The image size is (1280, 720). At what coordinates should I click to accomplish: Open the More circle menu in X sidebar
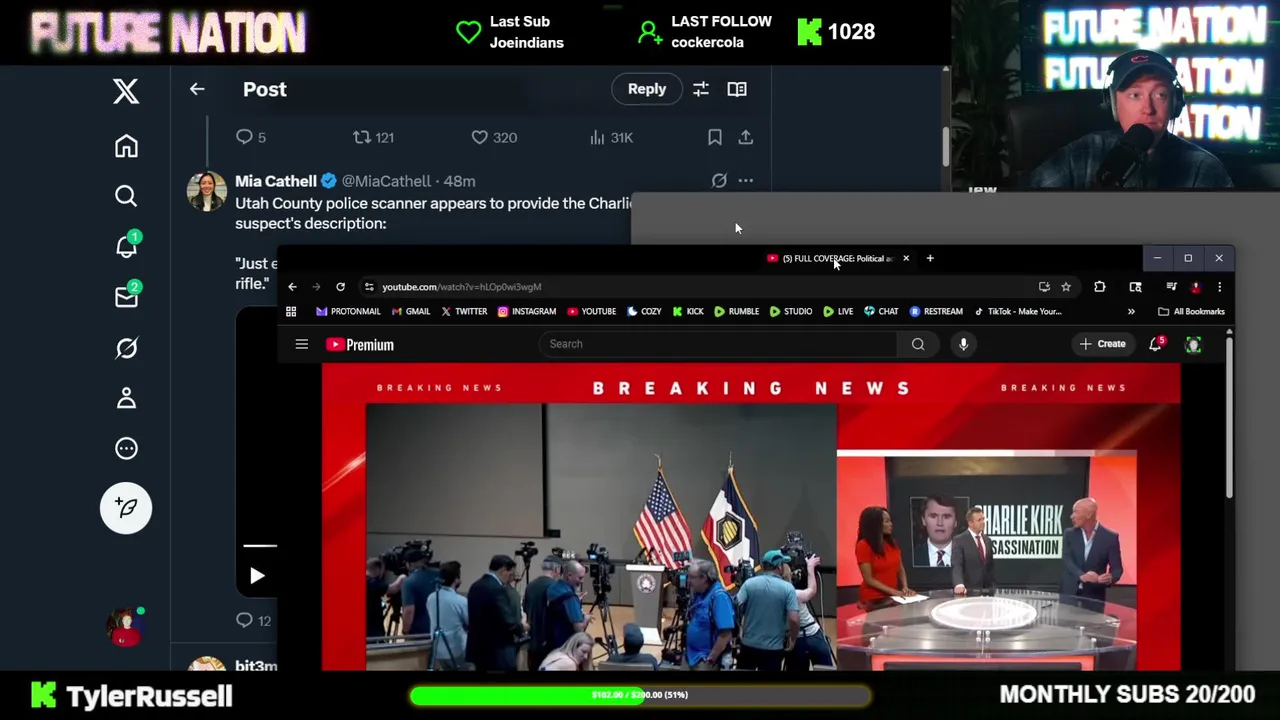(126, 448)
